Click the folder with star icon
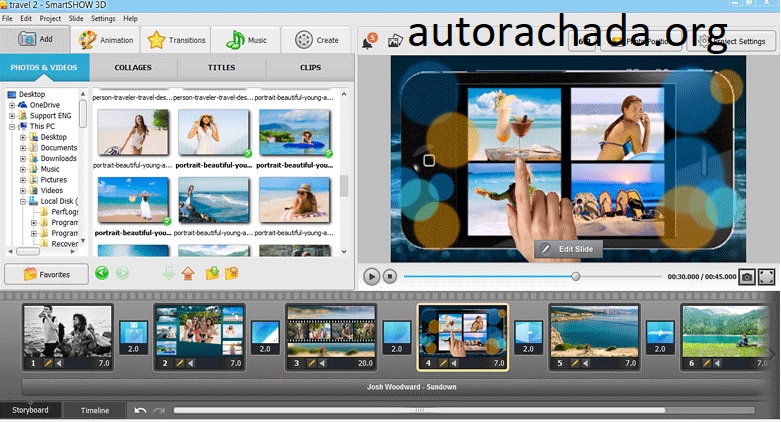The width and height of the screenshot is (781, 422). pyautogui.click(x=232, y=273)
